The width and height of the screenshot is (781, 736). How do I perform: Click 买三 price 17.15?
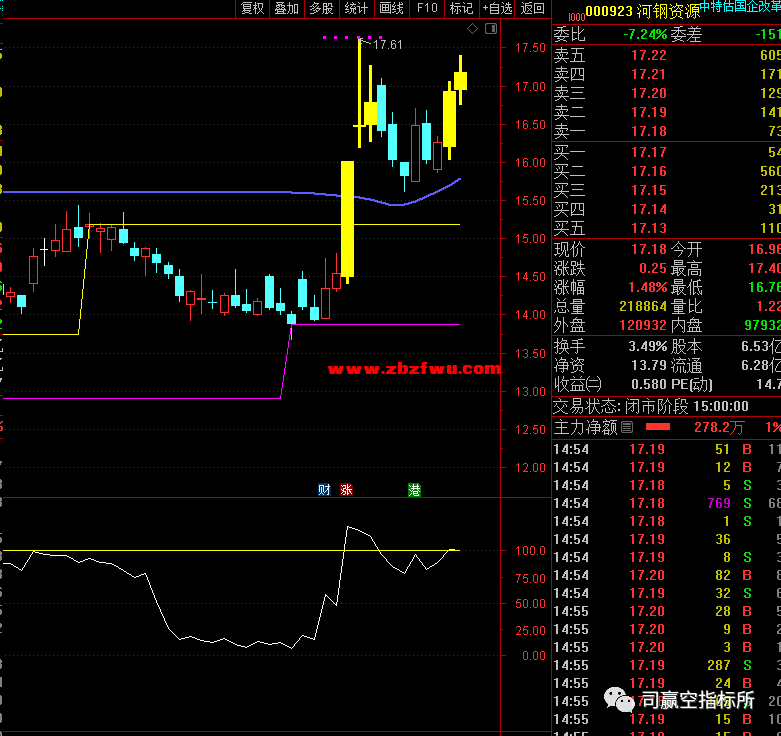[x=649, y=190]
